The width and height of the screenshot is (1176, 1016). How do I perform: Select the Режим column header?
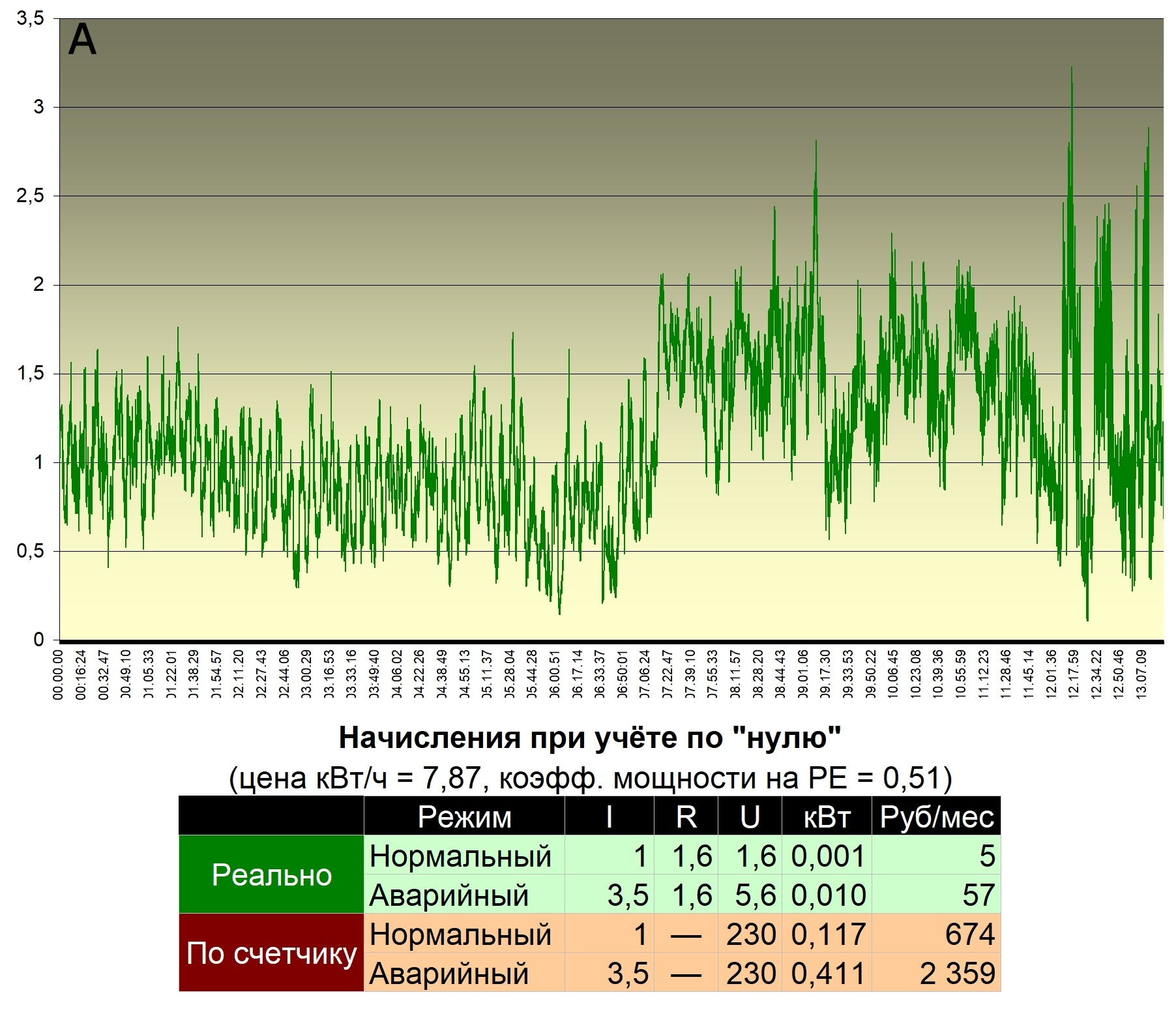click(x=464, y=816)
